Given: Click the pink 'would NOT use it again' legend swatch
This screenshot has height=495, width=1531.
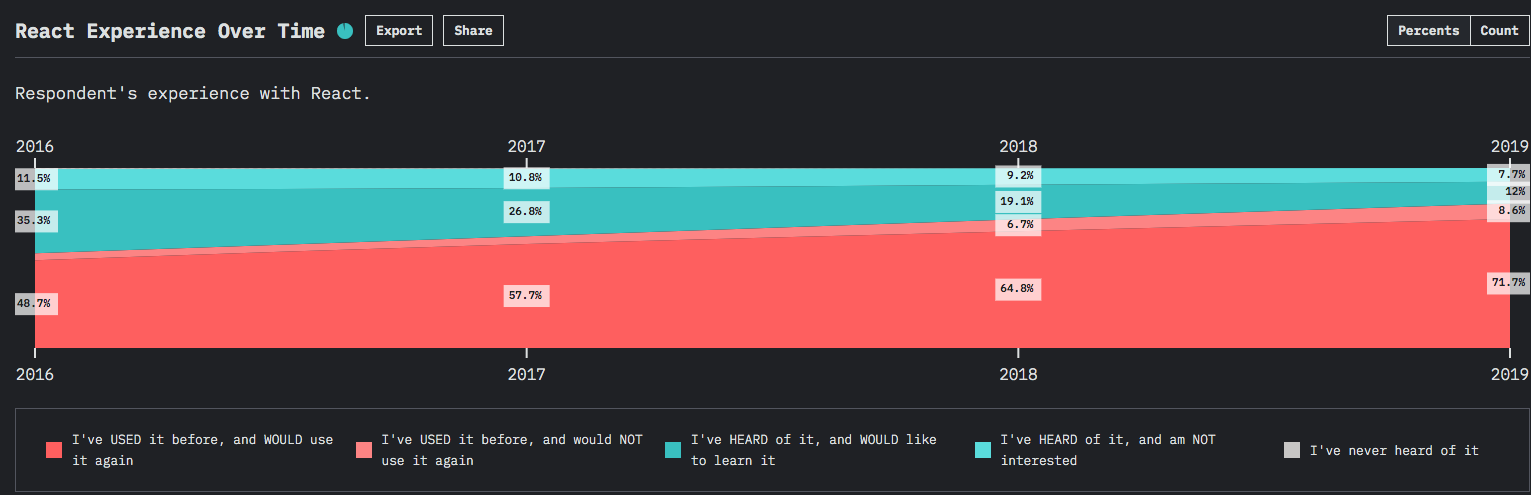Looking at the screenshot, I should click(364, 450).
